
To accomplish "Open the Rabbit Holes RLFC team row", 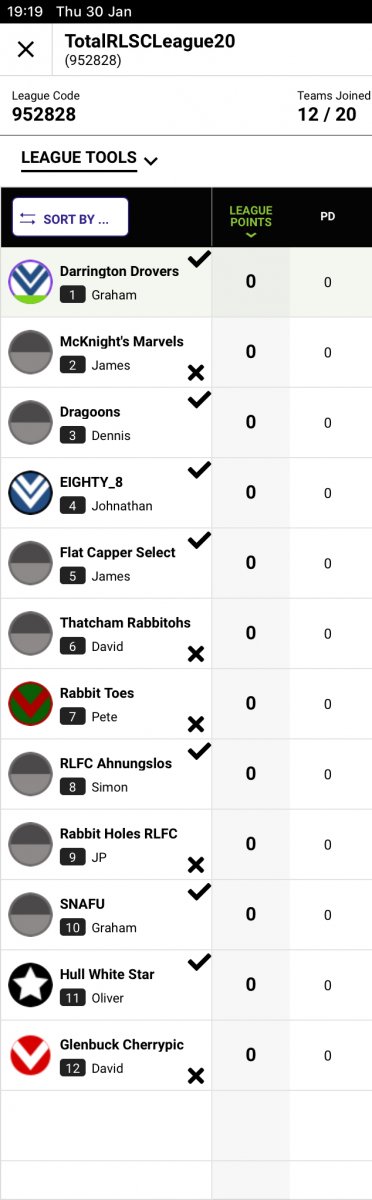I will tap(186, 845).
